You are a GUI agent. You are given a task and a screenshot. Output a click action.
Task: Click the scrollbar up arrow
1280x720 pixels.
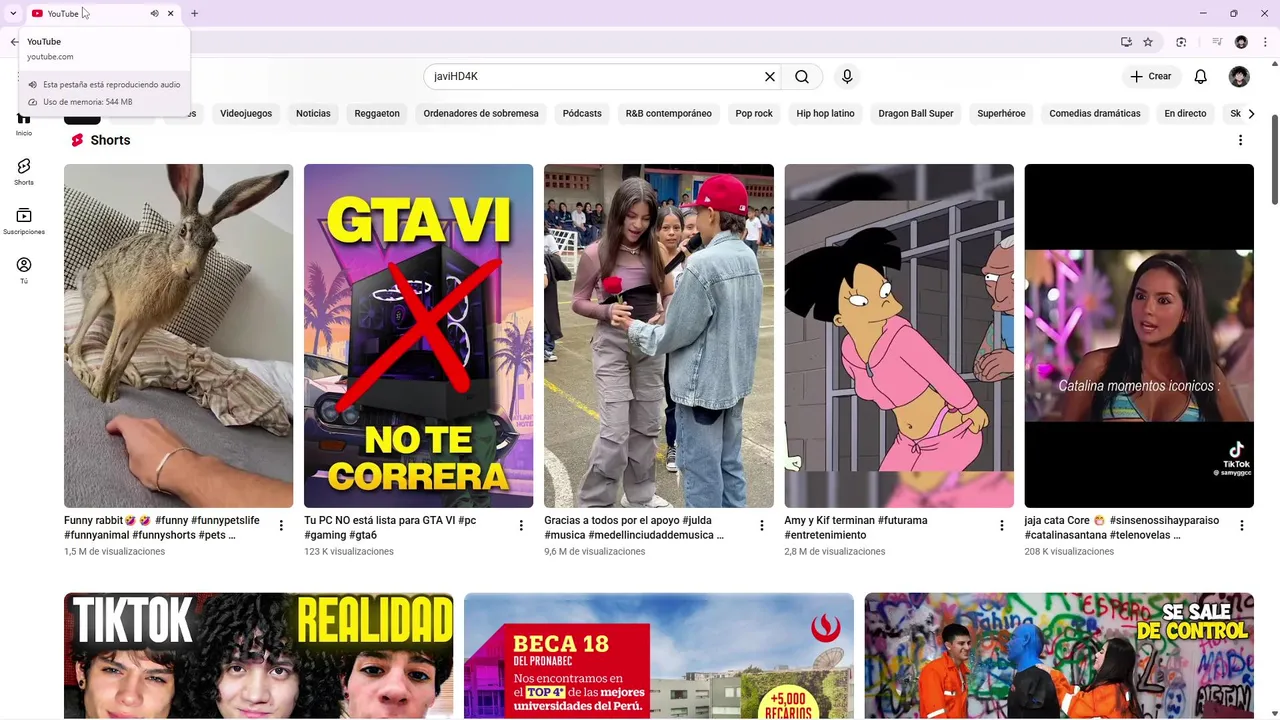[1273, 63]
